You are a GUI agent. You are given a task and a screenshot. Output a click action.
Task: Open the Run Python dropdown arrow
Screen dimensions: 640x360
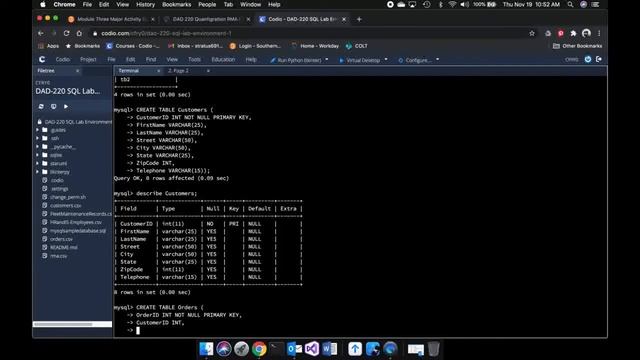(327, 60)
